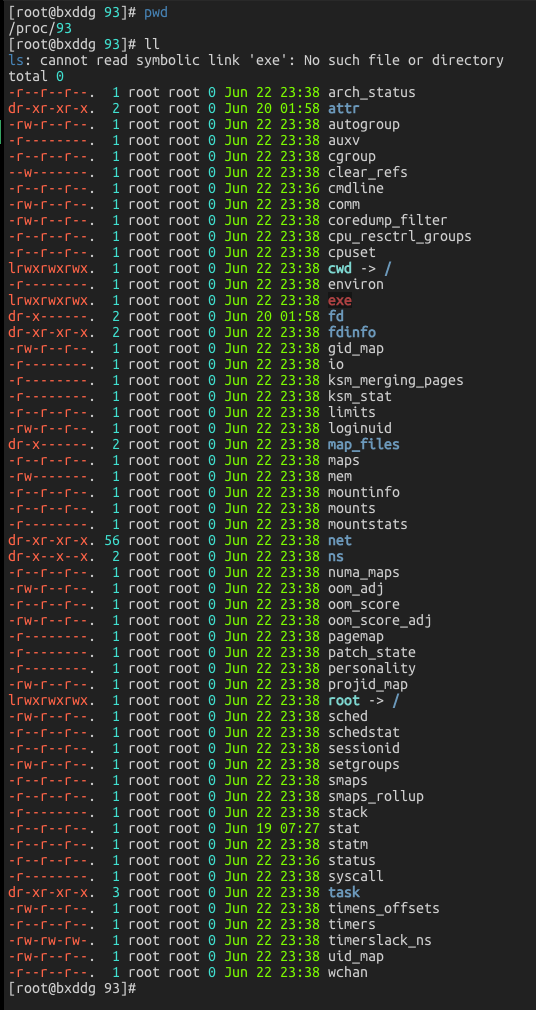Click the 'attr' directory name
This screenshot has width=536, height=1010.
(x=343, y=108)
